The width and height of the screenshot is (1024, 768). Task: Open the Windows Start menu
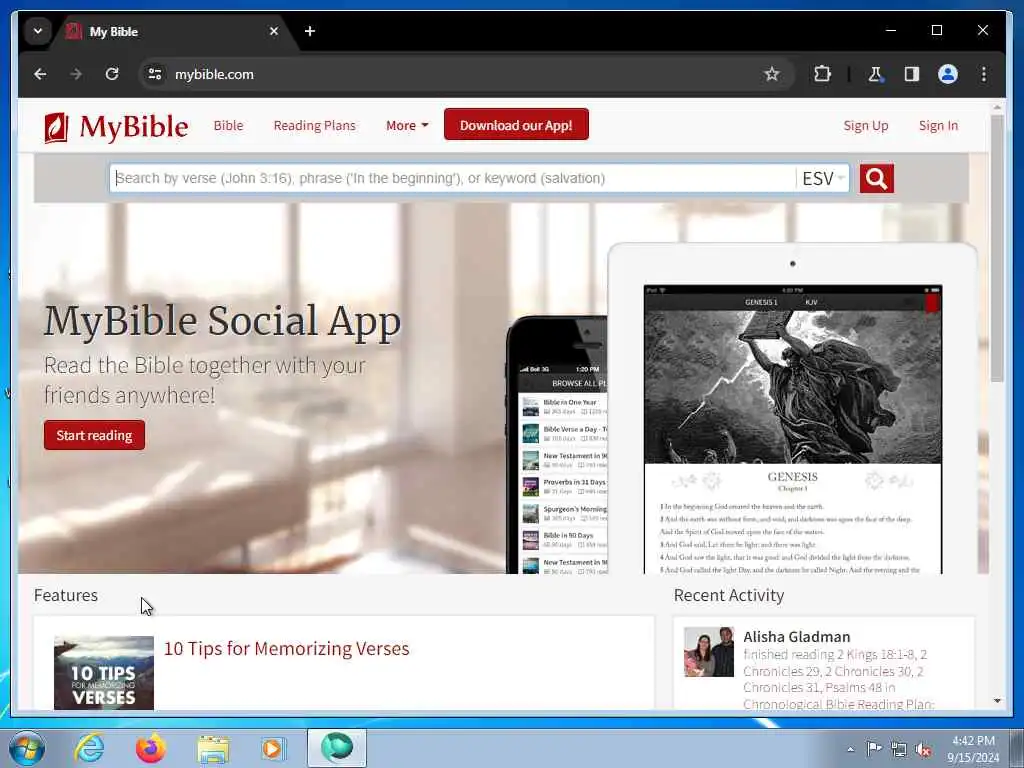[x=27, y=748]
